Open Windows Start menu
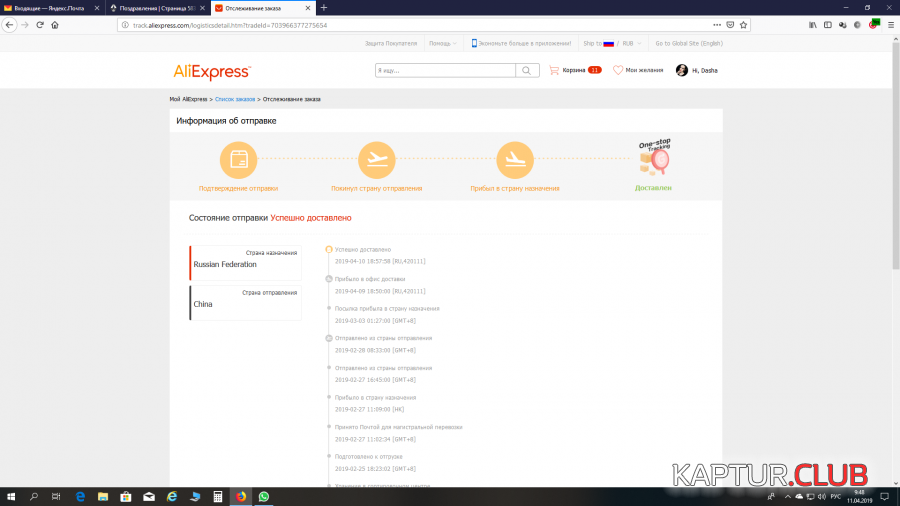 click(x=11, y=497)
